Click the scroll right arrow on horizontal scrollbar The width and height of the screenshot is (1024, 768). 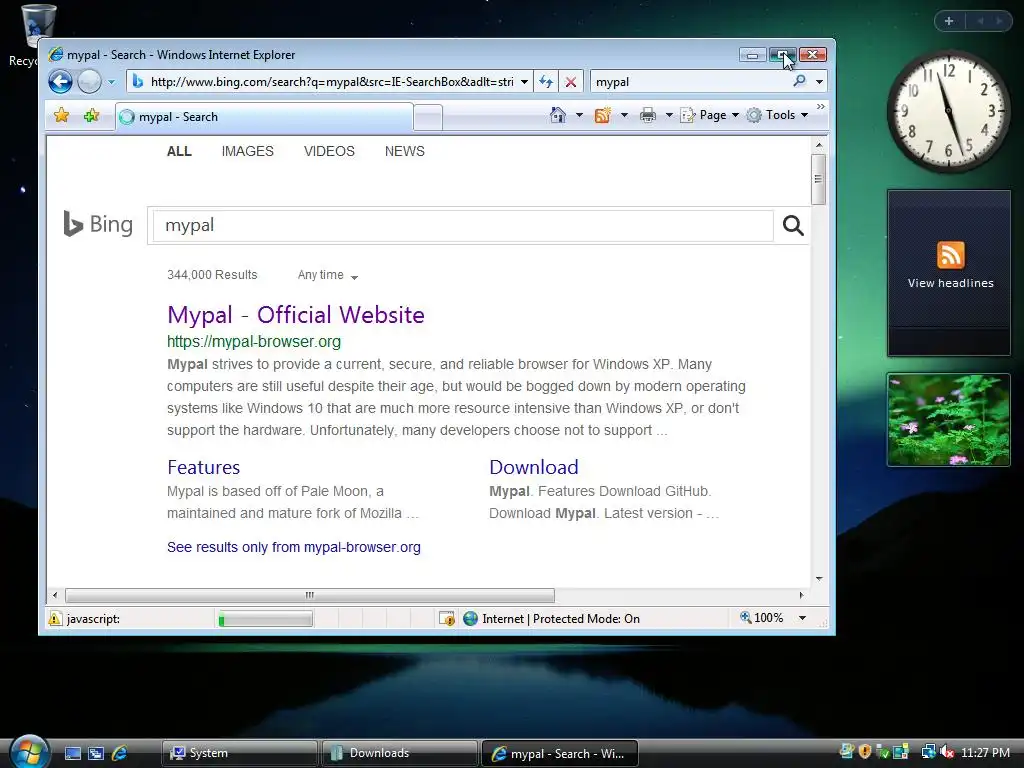801,595
